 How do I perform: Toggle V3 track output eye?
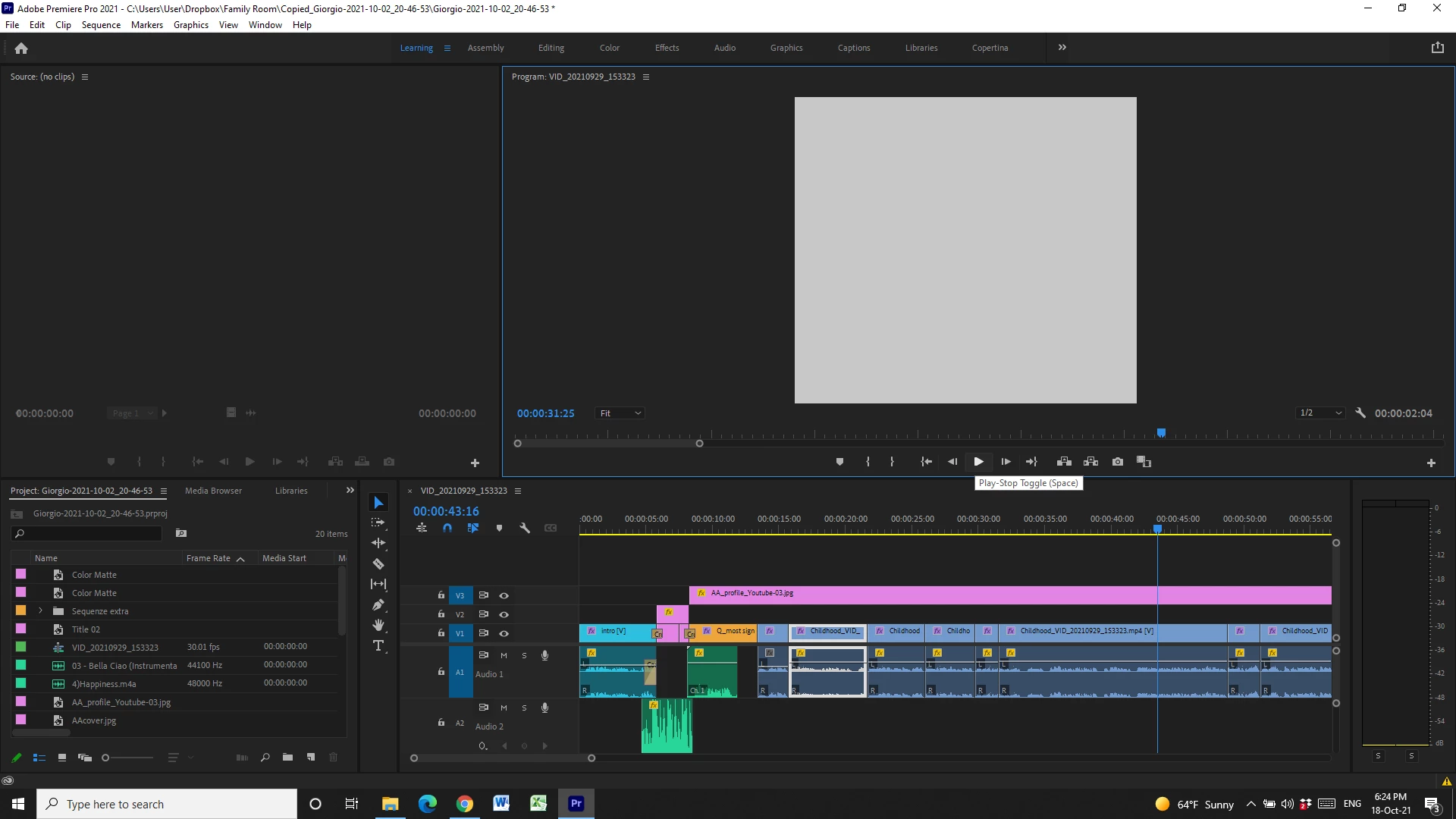click(x=504, y=595)
